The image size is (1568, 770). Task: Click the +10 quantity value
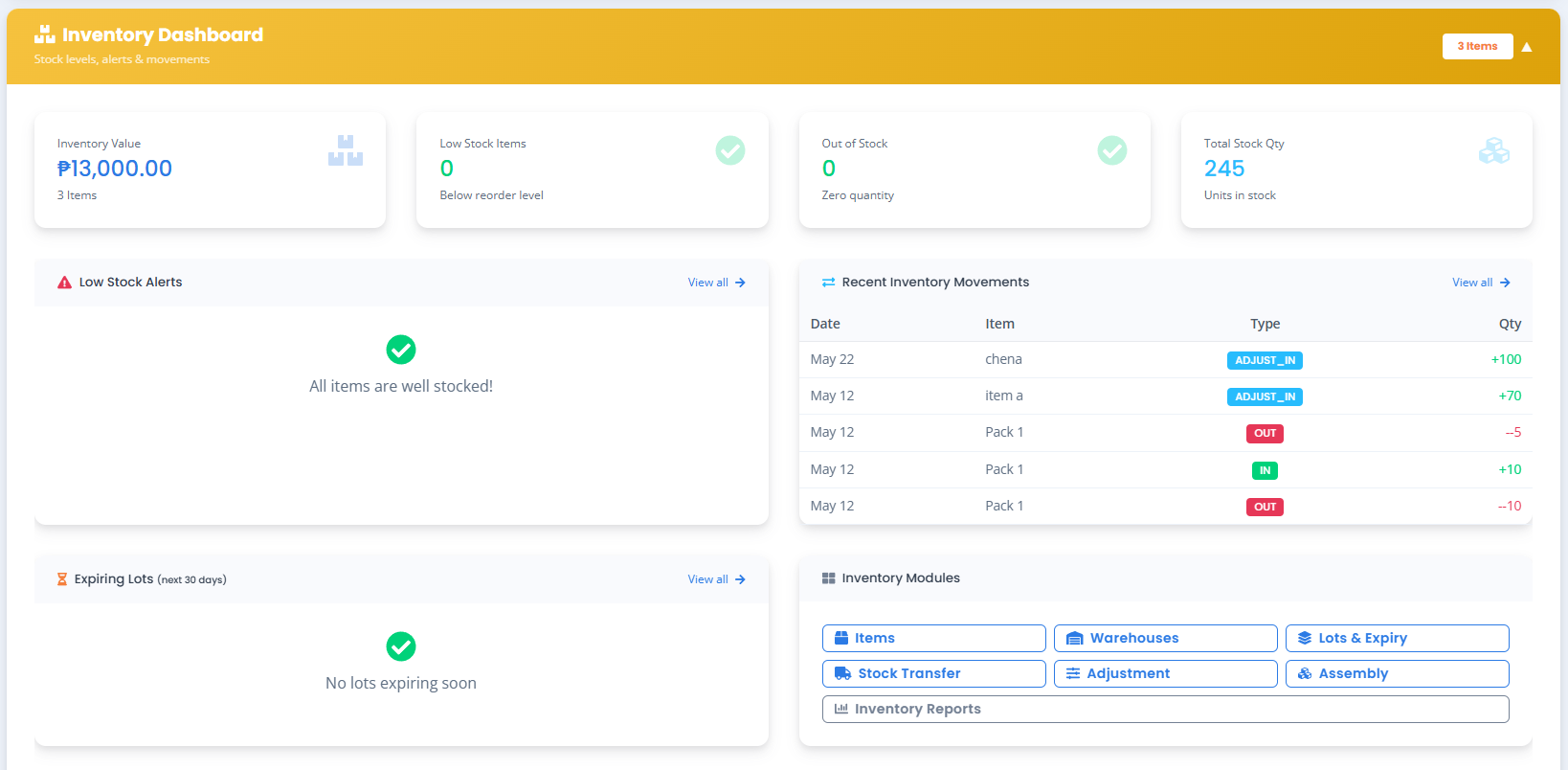(1510, 469)
